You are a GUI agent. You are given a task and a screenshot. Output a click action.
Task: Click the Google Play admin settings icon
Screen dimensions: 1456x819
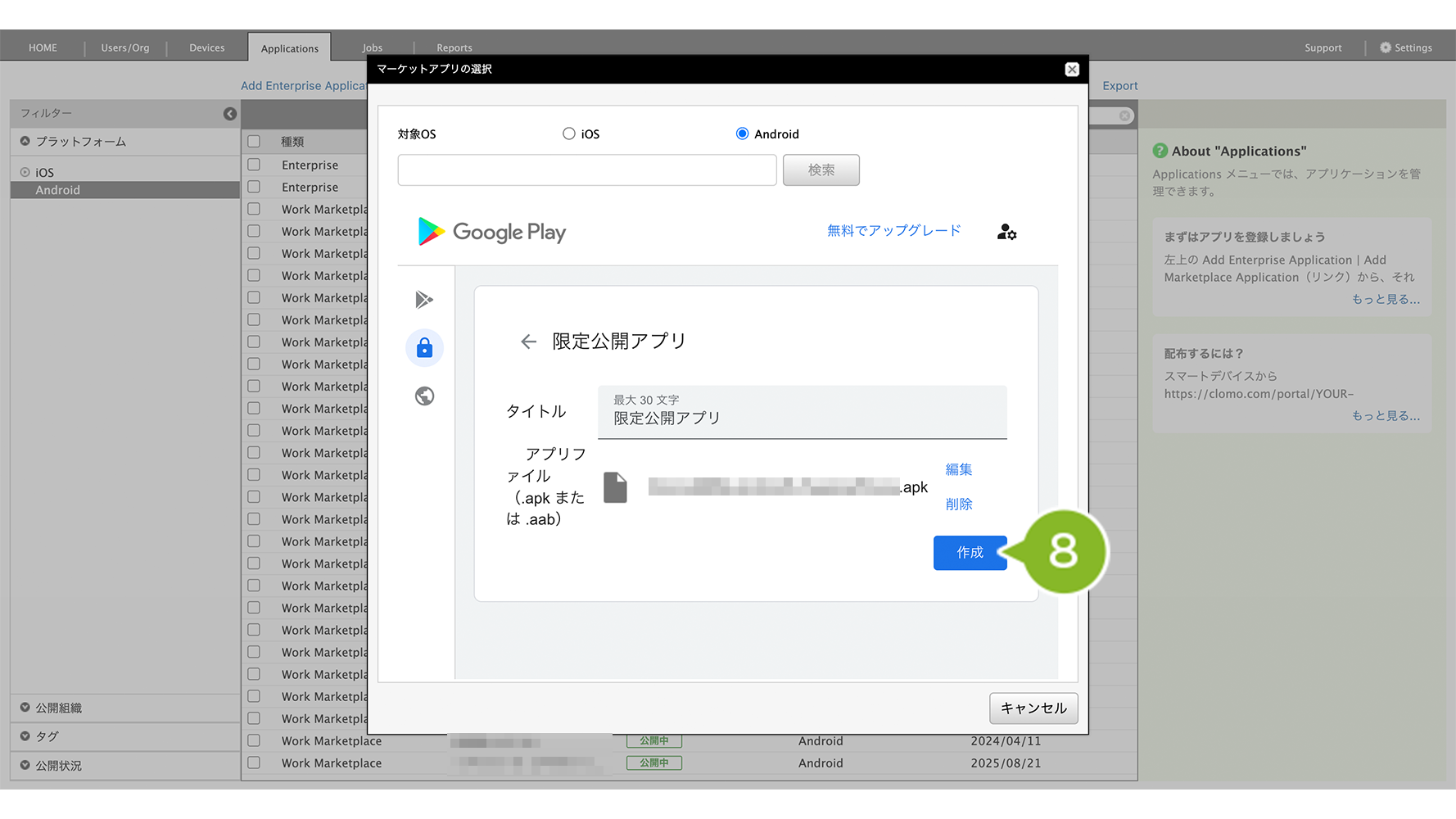(1006, 233)
